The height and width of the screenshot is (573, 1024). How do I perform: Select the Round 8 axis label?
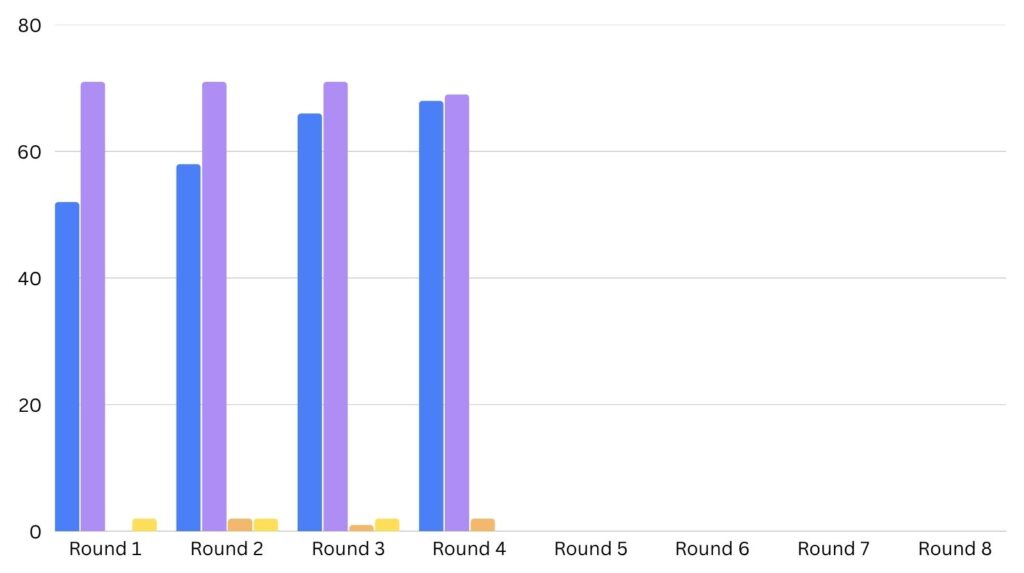click(x=955, y=549)
